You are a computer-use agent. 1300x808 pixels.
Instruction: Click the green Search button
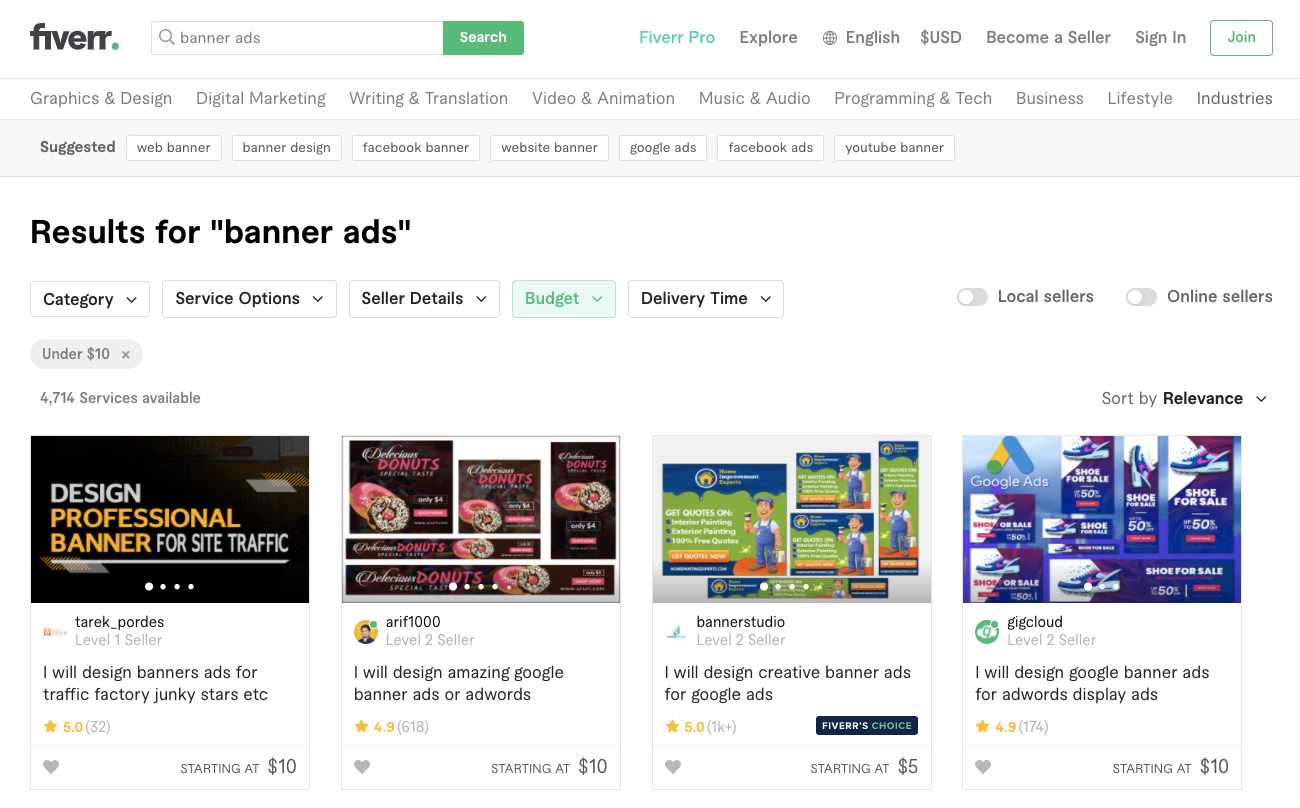pyautogui.click(x=483, y=38)
